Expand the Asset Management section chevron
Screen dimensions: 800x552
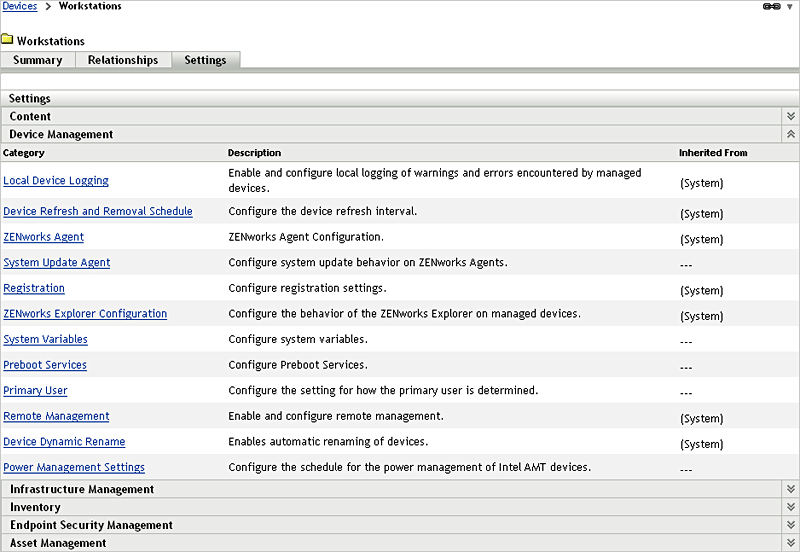[790, 543]
